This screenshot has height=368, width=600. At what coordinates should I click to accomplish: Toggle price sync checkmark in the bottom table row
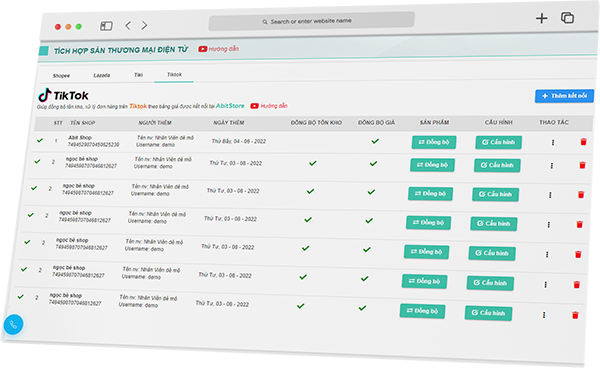[362, 308]
